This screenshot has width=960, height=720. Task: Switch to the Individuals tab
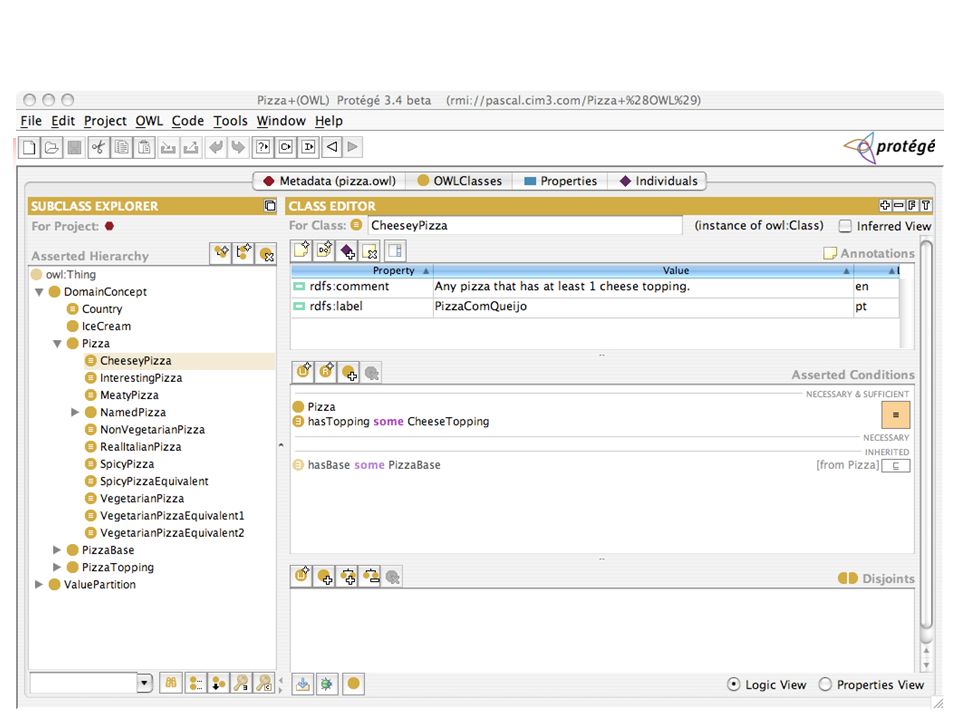pos(658,181)
